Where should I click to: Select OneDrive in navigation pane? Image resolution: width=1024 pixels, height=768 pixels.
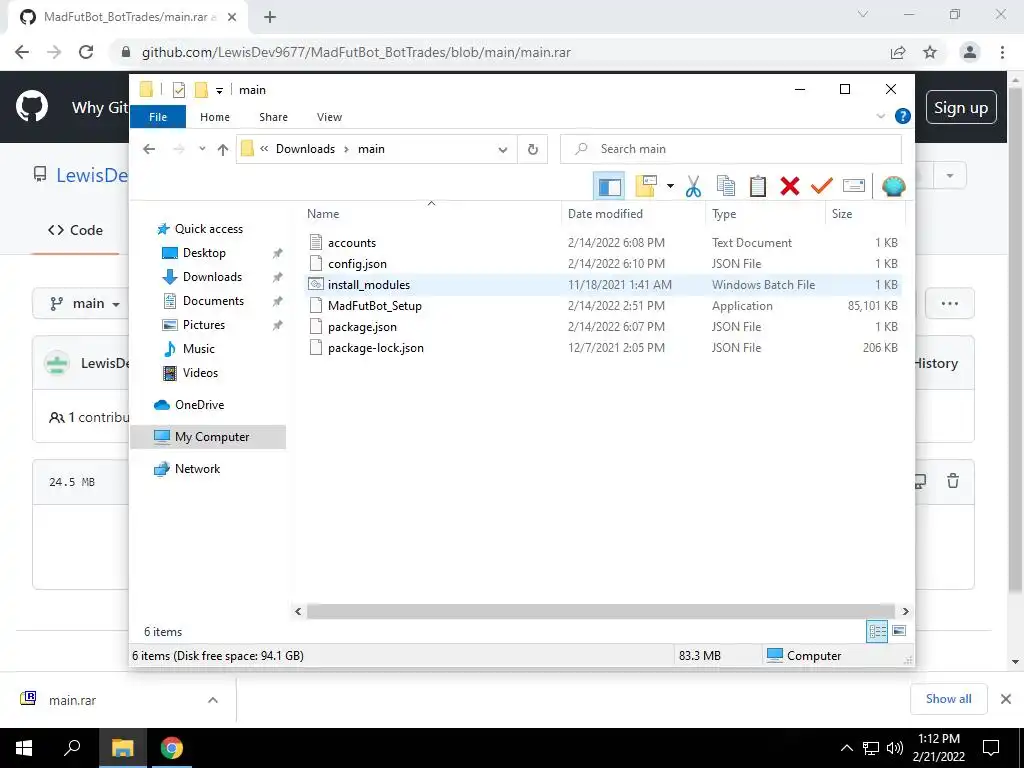point(199,405)
